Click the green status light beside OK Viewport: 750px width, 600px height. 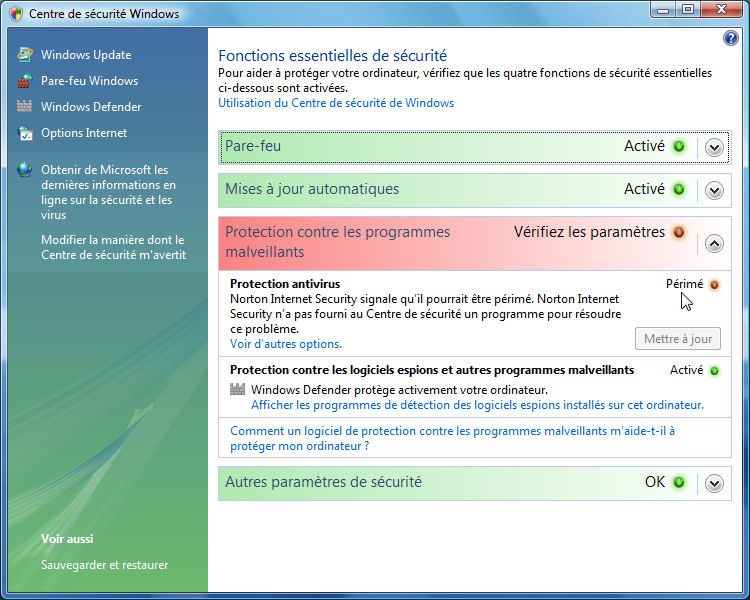(679, 482)
